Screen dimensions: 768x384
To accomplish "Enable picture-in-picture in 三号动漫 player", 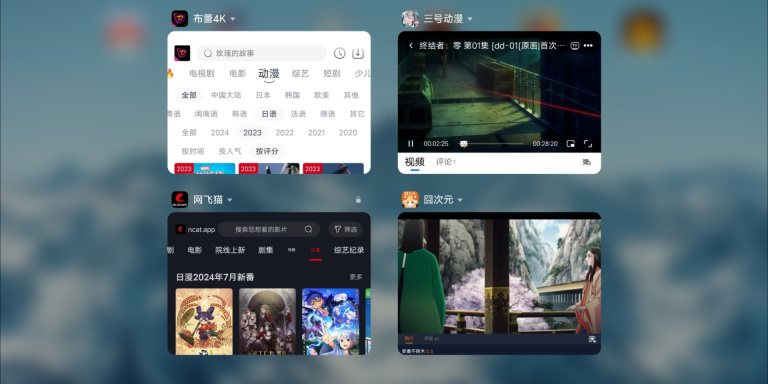I will (571, 144).
